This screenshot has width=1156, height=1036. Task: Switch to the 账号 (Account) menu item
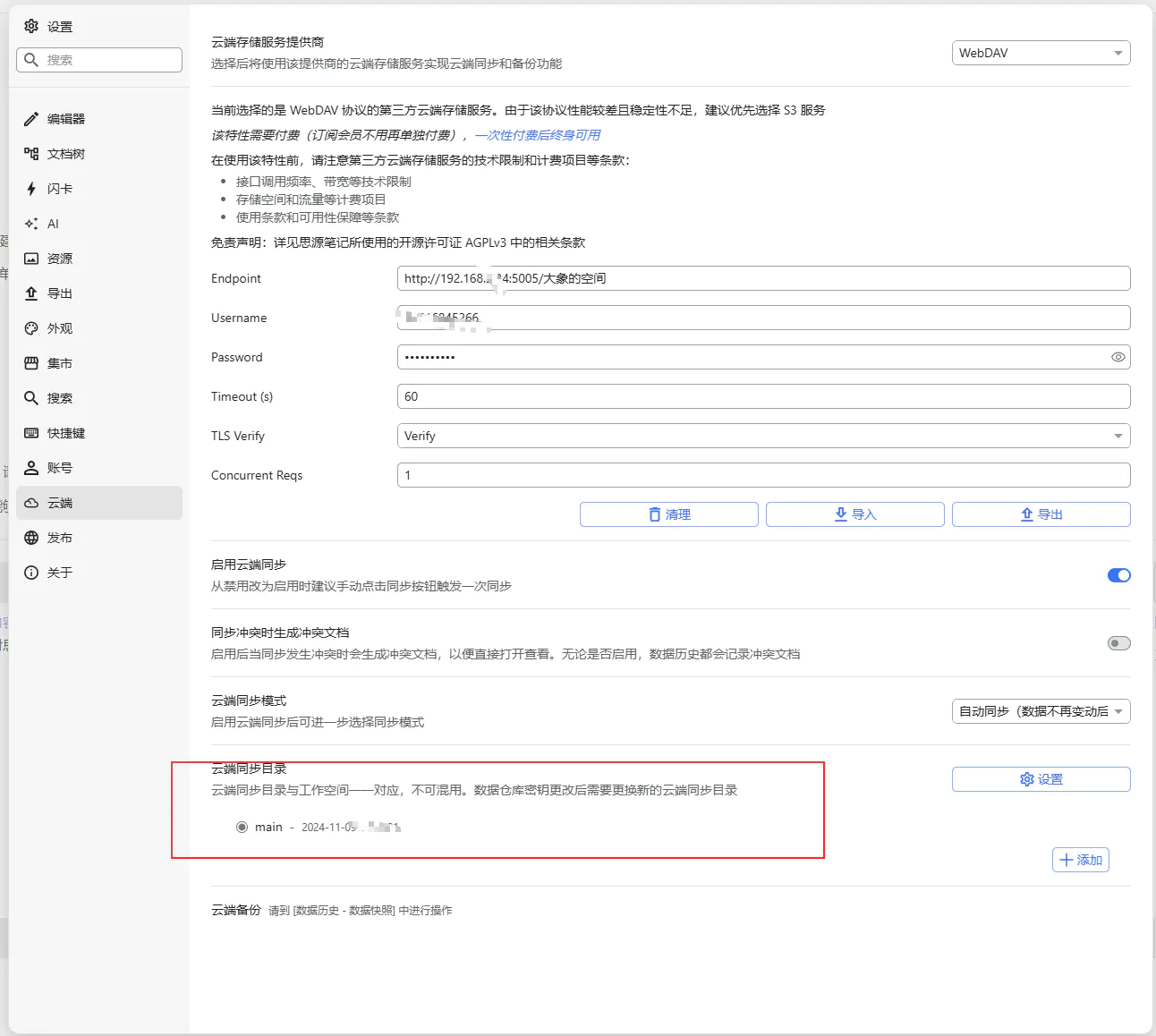pyautogui.click(x=59, y=468)
